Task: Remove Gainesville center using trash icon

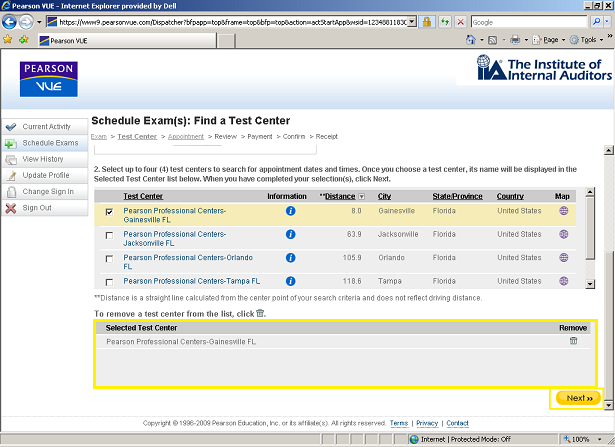Action: pyautogui.click(x=573, y=341)
